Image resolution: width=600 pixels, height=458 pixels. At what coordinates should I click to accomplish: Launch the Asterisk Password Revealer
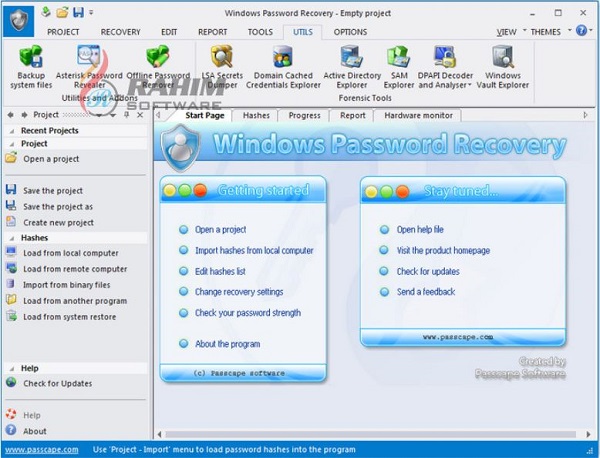click(x=89, y=67)
